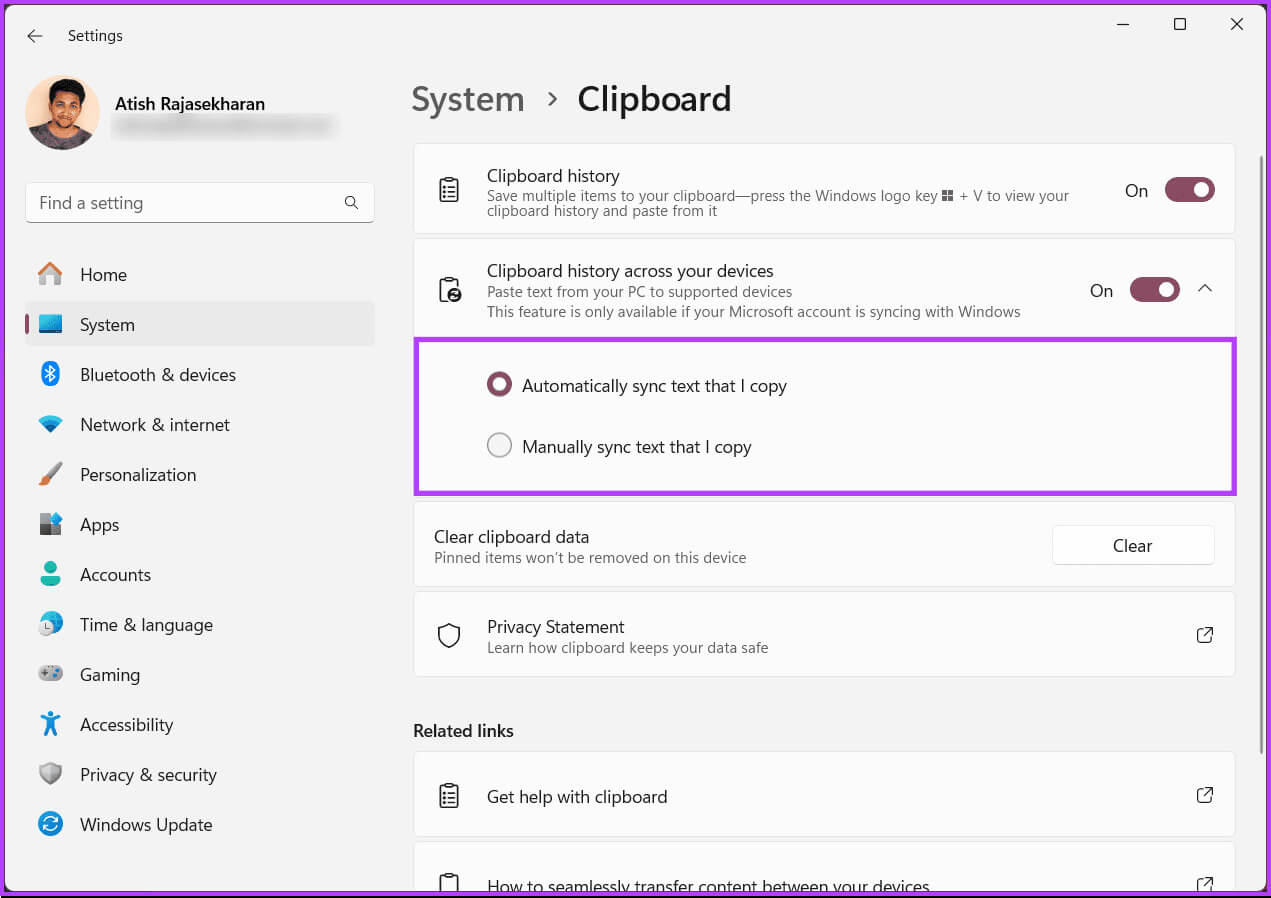The width and height of the screenshot is (1271, 898).
Task: Open the Apps category
Action: pos(200,524)
